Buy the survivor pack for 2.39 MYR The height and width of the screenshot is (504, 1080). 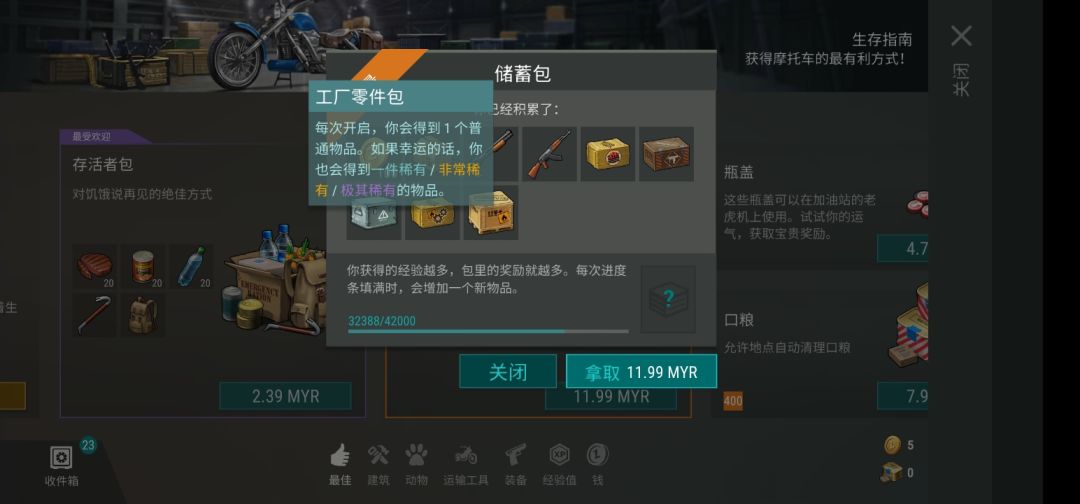point(285,397)
